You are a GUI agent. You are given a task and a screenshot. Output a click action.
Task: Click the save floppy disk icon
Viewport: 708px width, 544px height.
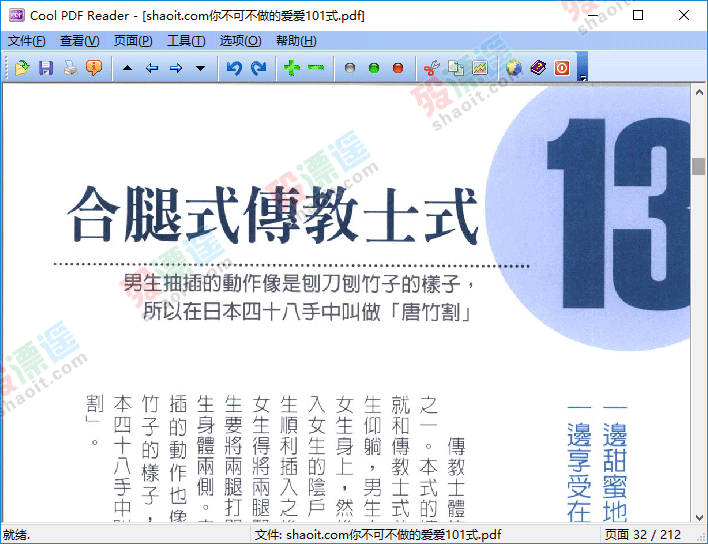click(46, 68)
